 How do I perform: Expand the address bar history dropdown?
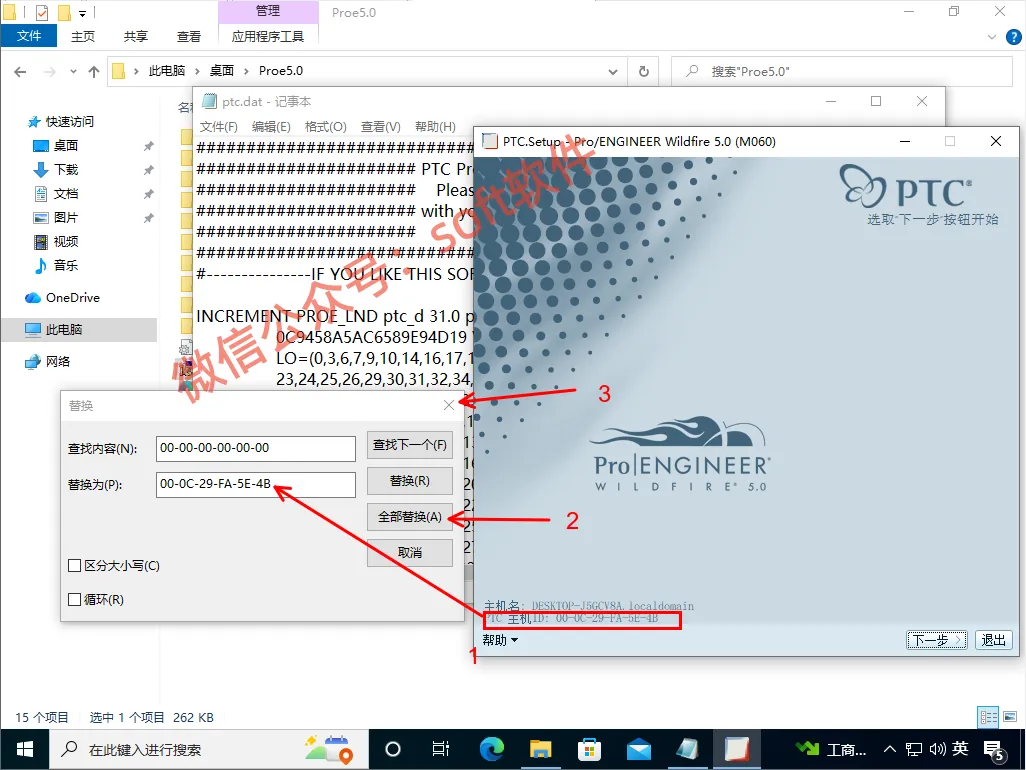(x=612, y=71)
